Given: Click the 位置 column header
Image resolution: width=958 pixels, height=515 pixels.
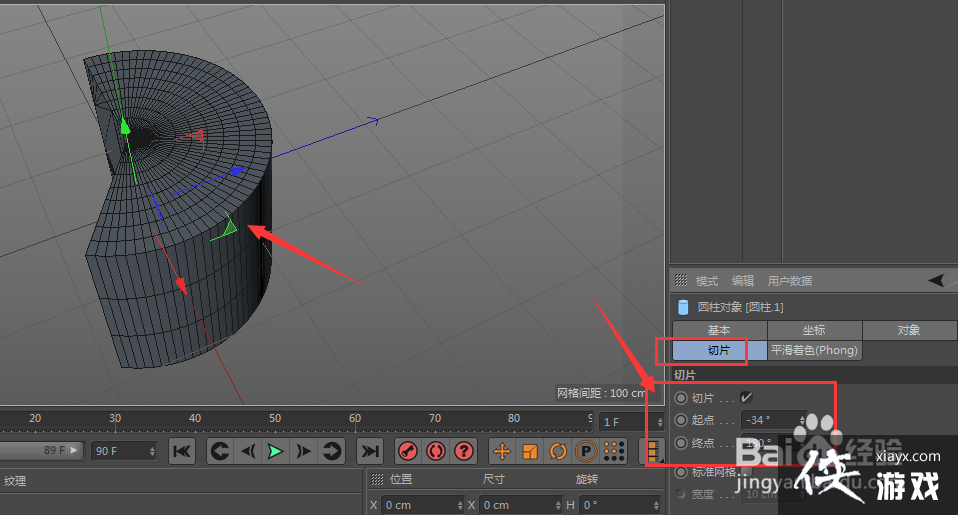Looking at the screenshot, I should (x=401, y=479).
